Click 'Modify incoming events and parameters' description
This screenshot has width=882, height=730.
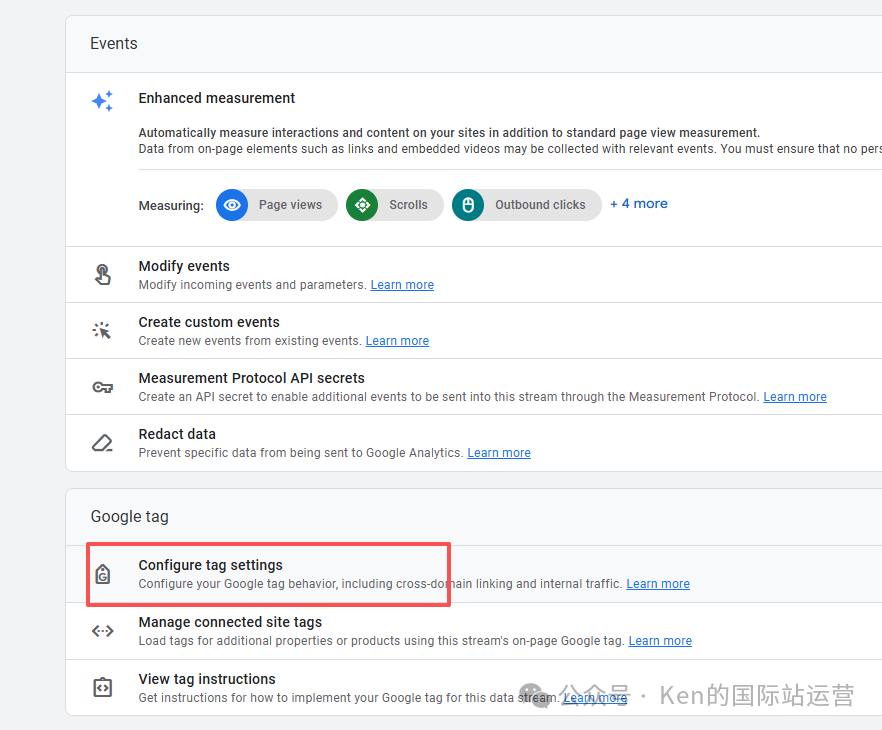coord(253,285)
